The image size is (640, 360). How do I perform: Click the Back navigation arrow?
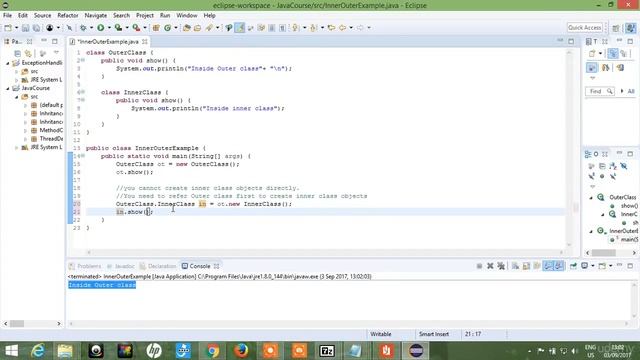click(342, 28)
